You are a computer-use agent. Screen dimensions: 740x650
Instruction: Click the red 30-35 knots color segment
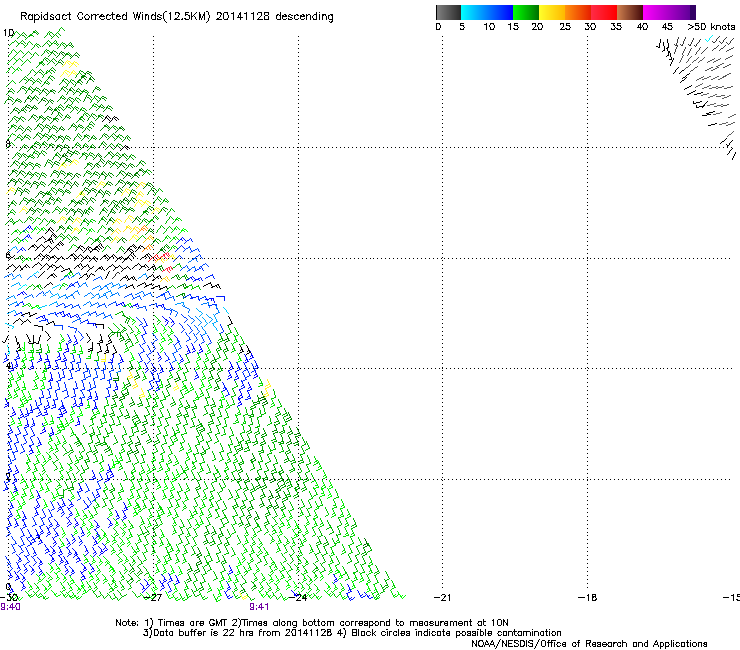point(604,12)
